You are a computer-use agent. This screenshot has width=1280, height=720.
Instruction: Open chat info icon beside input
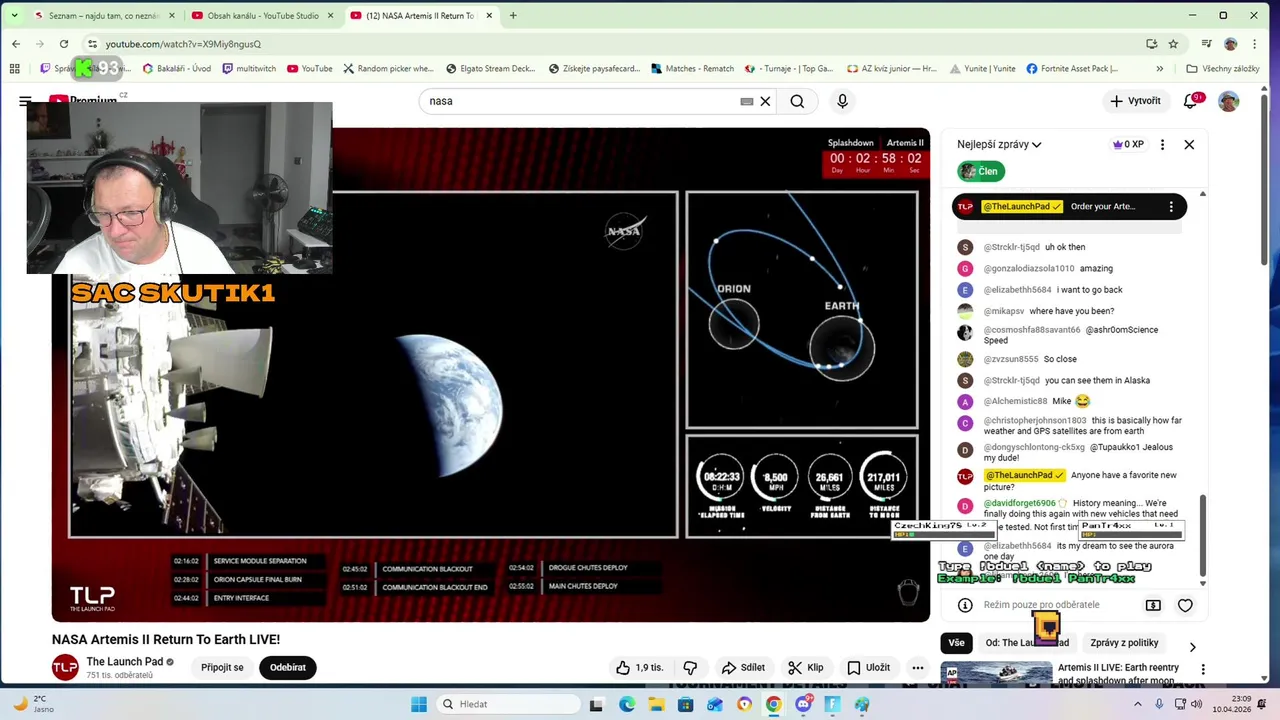tap(965, 605)
